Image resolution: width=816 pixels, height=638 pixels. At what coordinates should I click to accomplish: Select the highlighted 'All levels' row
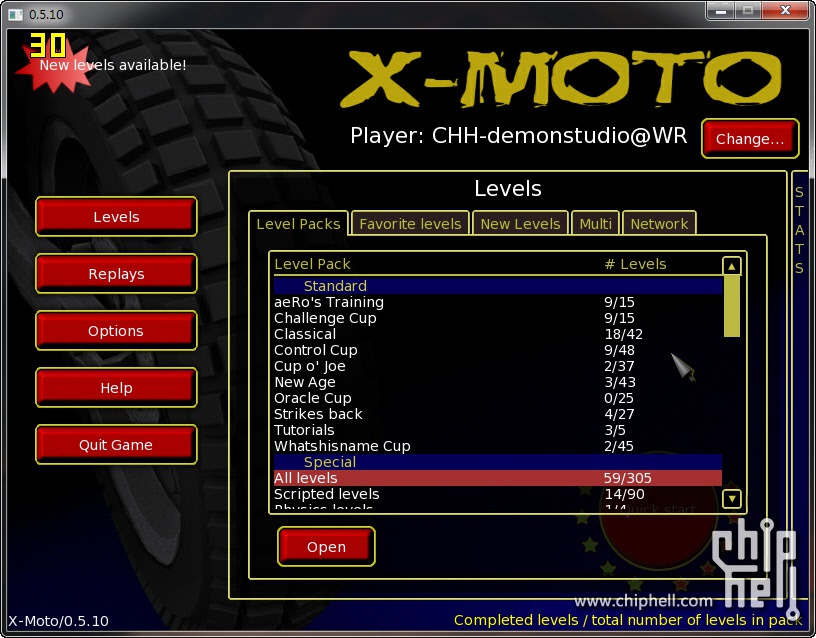(498, 478)
